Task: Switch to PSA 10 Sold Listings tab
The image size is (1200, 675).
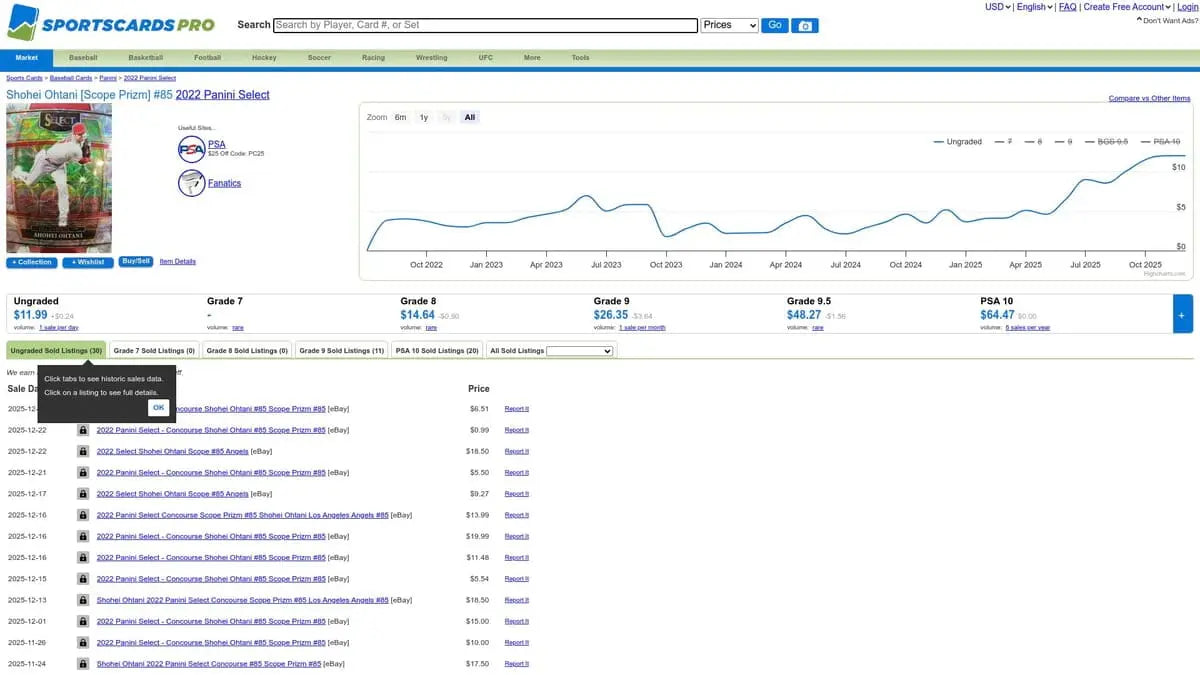Action: (437, 351)
